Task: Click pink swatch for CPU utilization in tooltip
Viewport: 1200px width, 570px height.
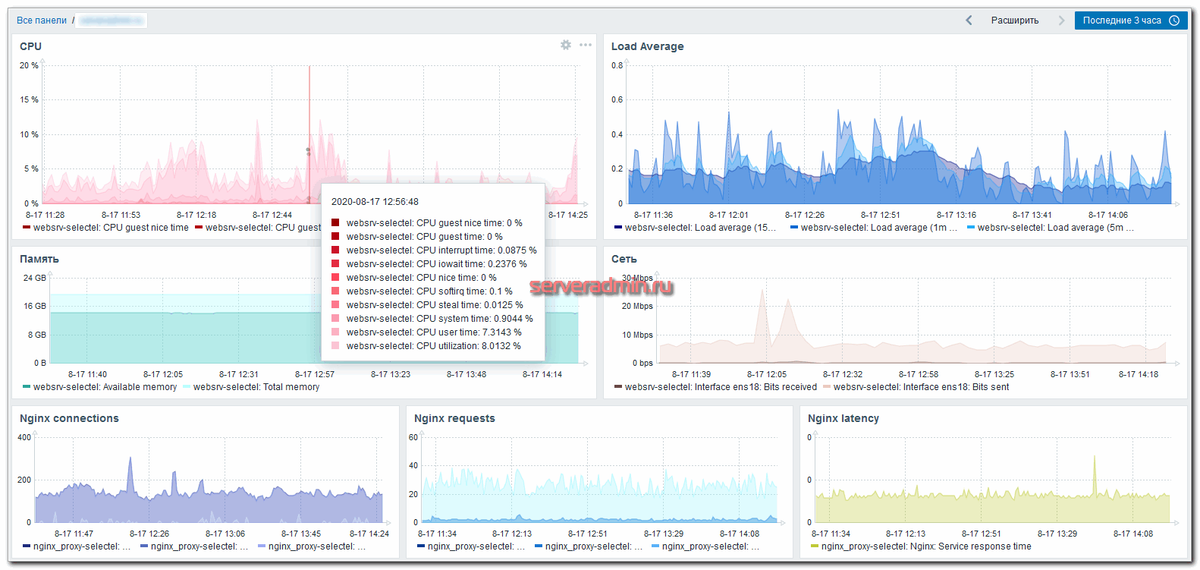Action: pos(336,346)
